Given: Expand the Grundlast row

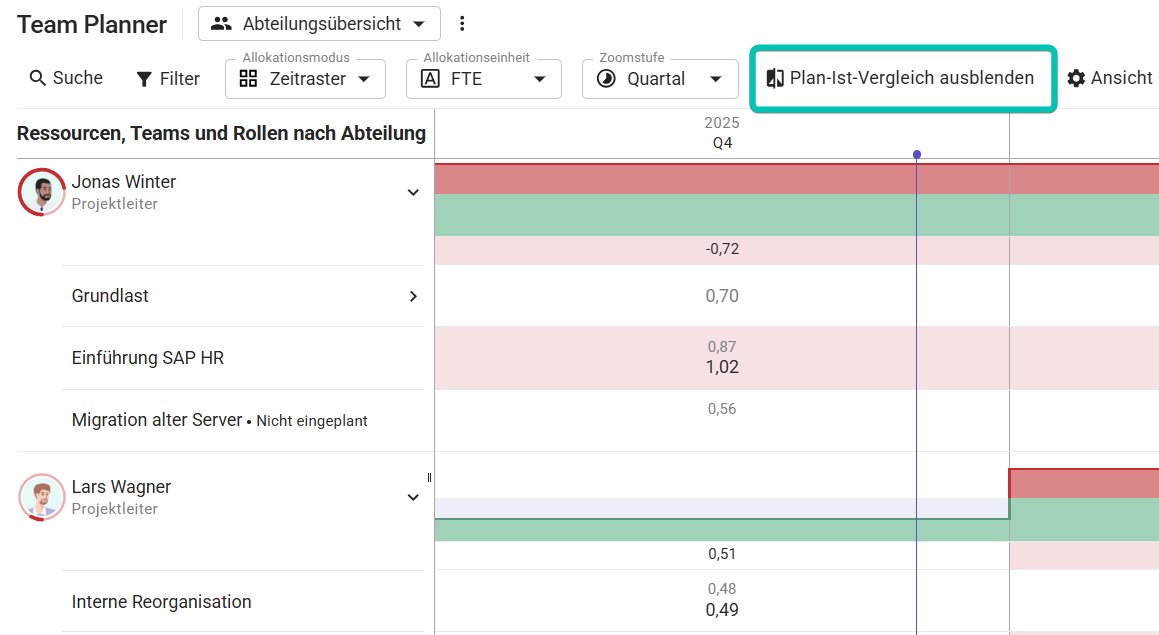Looking at the screenshot, I should click(x=413, y=296).
